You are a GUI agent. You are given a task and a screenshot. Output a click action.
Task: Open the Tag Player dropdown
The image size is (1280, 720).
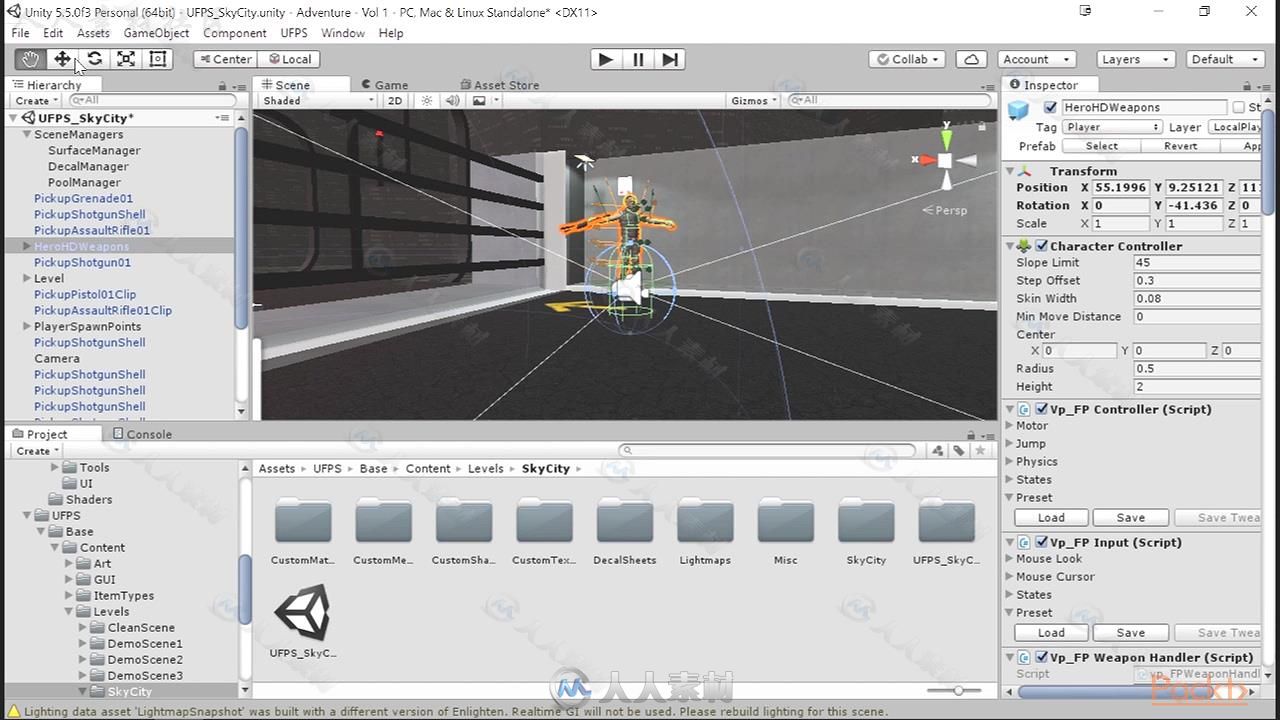pyautogui.click(x=1112, y=127)
